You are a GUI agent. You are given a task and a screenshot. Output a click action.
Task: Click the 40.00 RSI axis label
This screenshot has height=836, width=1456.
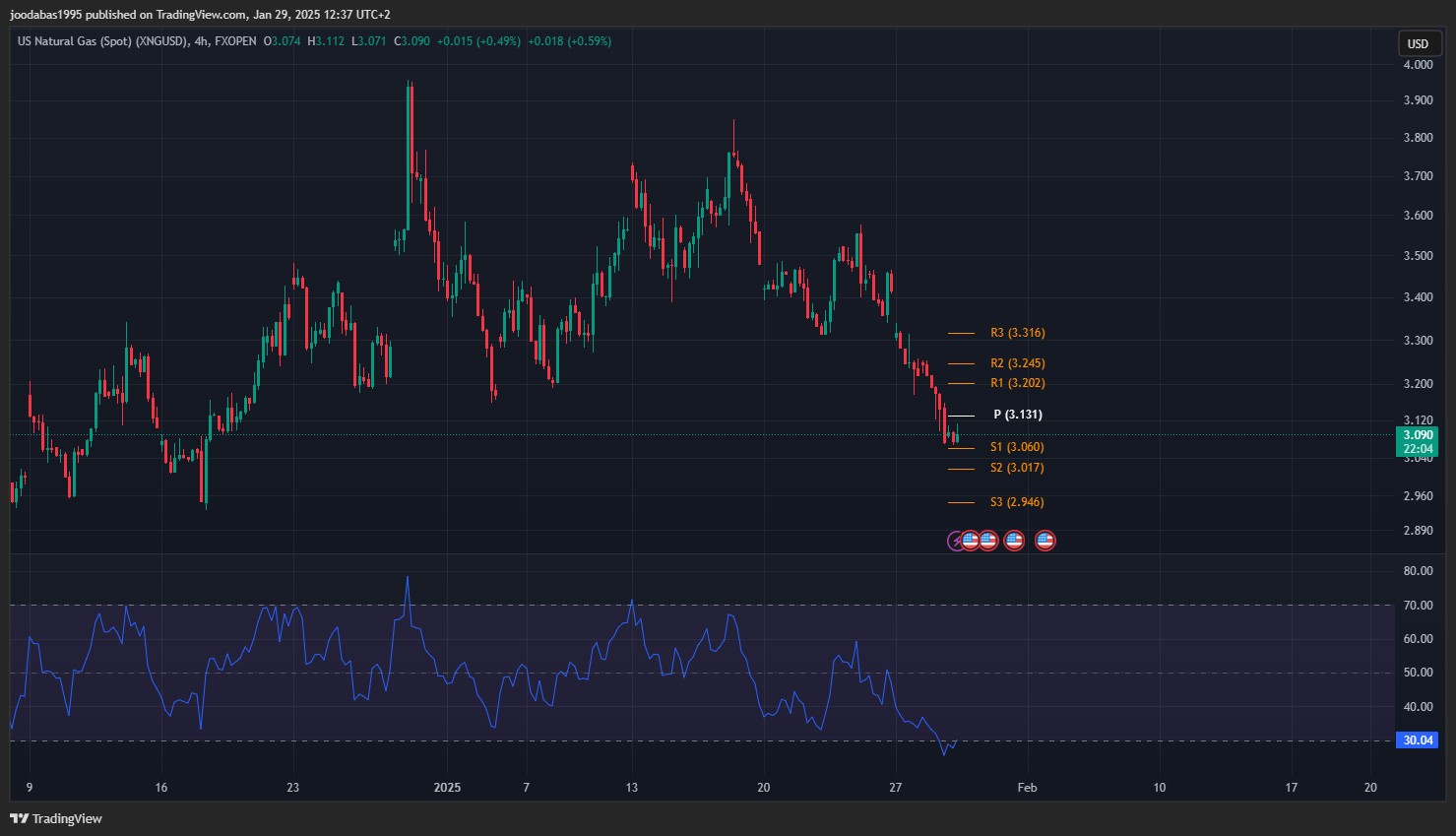[1419, 707]
